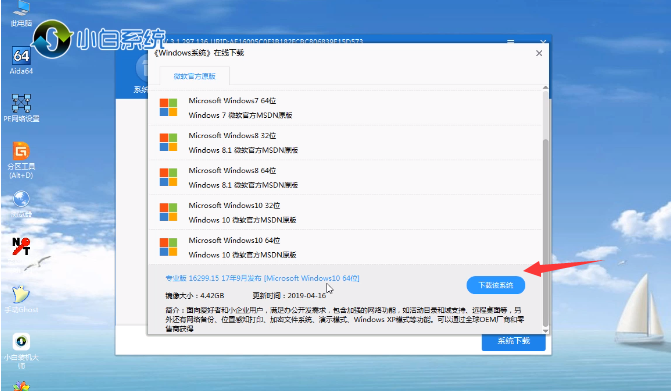The width and height of the screenshot is (671, 391).
Task: Select Microsoft Windows8 32位 entry
Action: pyautogui.click(x=345, y=143)
